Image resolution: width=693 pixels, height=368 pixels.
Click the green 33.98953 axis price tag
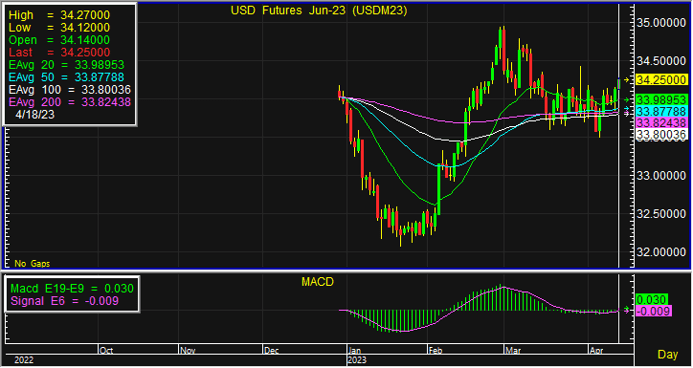pyautogui.click(x=662, y=100)
